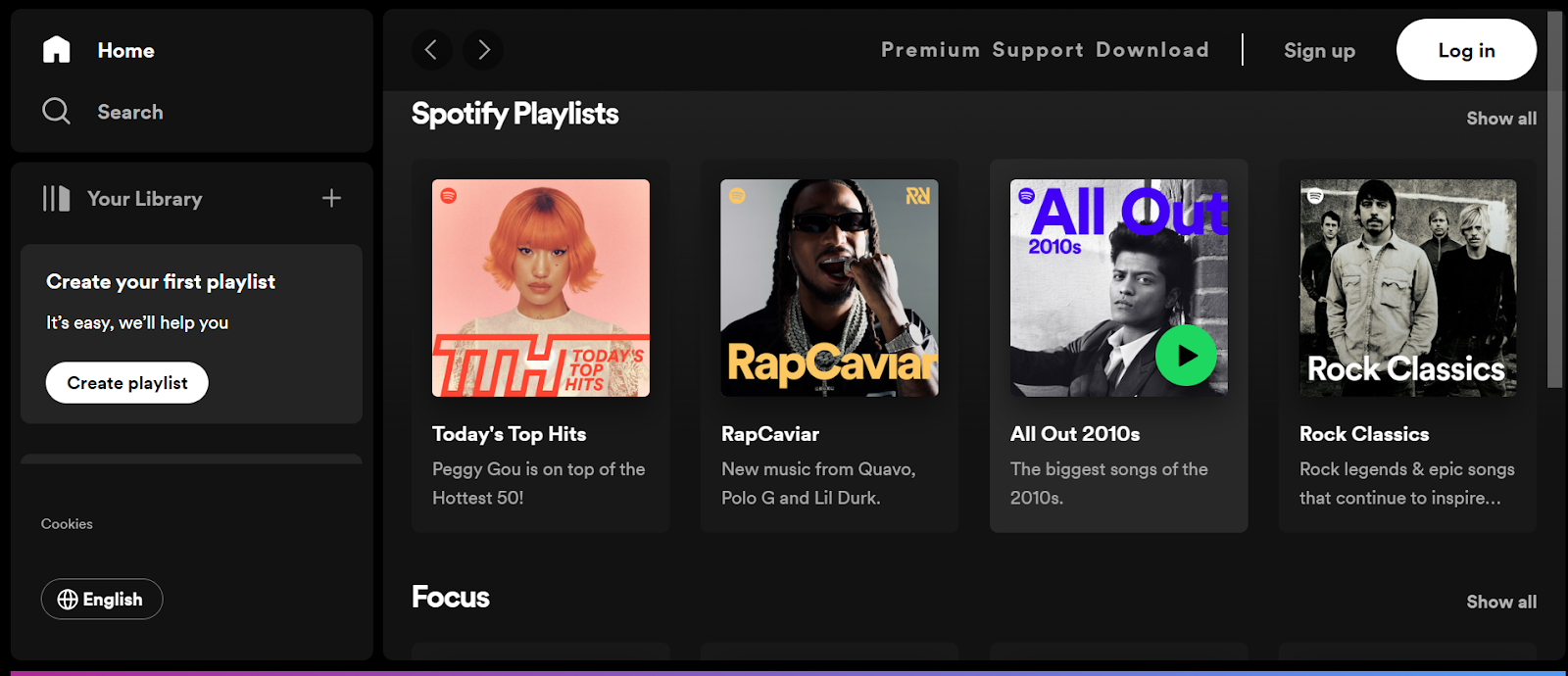The height and width of the screenshot is (676, 1568).
Task: Click the globe icon in English button
Action: (x=68, y=600)
